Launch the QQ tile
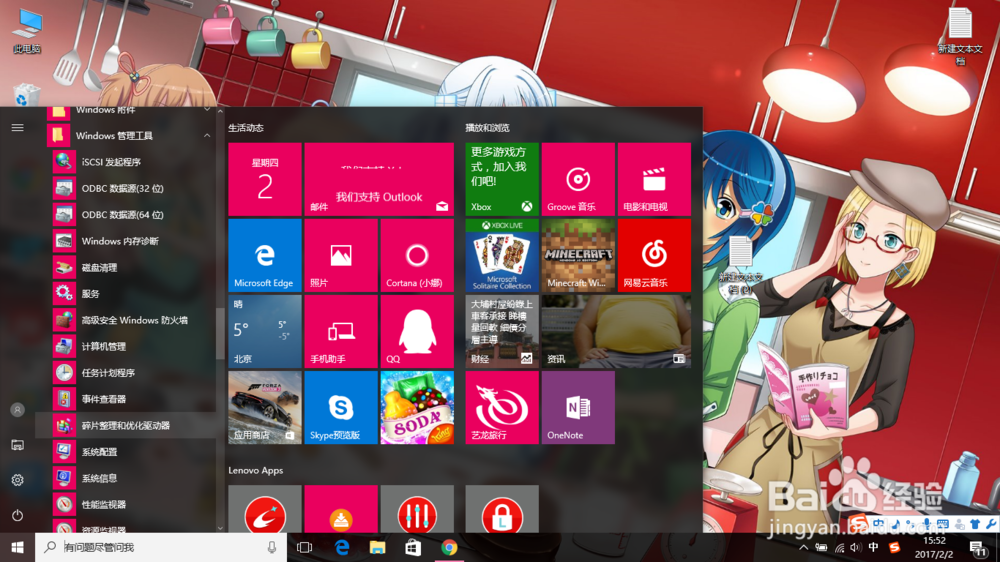1000x562 pixels. [x=417, y=331]
